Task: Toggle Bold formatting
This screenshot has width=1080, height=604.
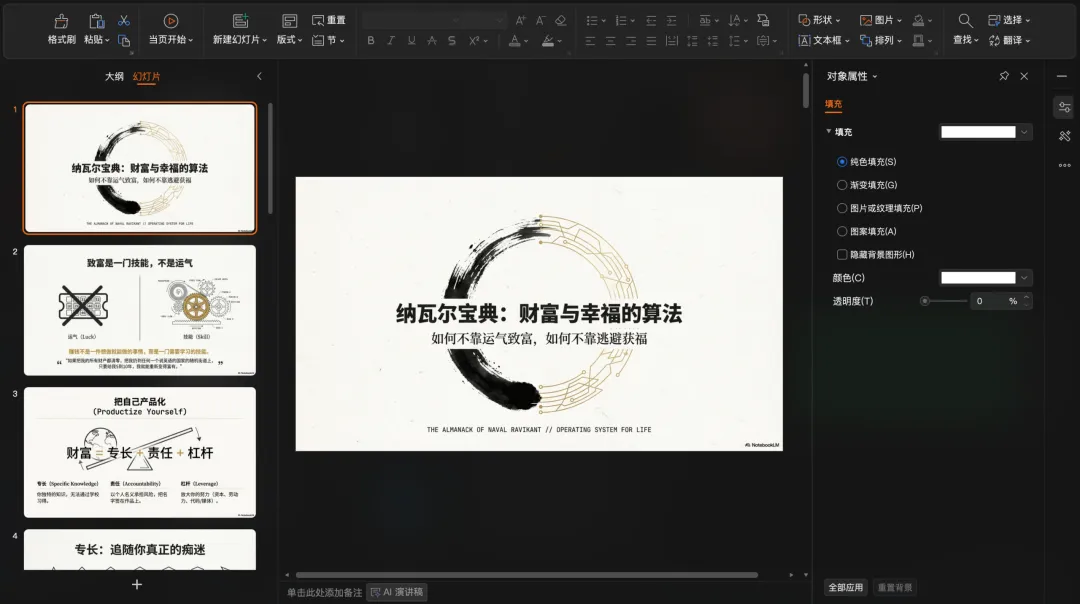Action: (x=371, y=41)
